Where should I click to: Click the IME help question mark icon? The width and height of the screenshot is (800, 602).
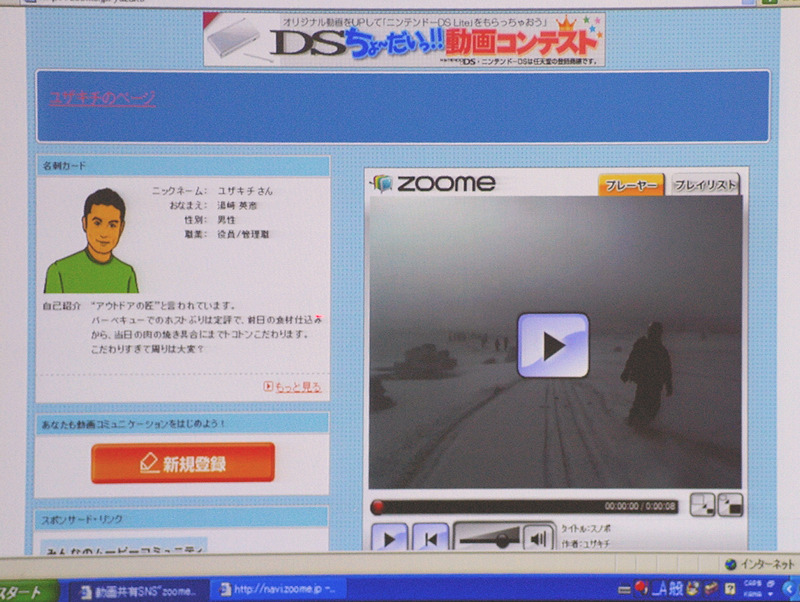730,589
